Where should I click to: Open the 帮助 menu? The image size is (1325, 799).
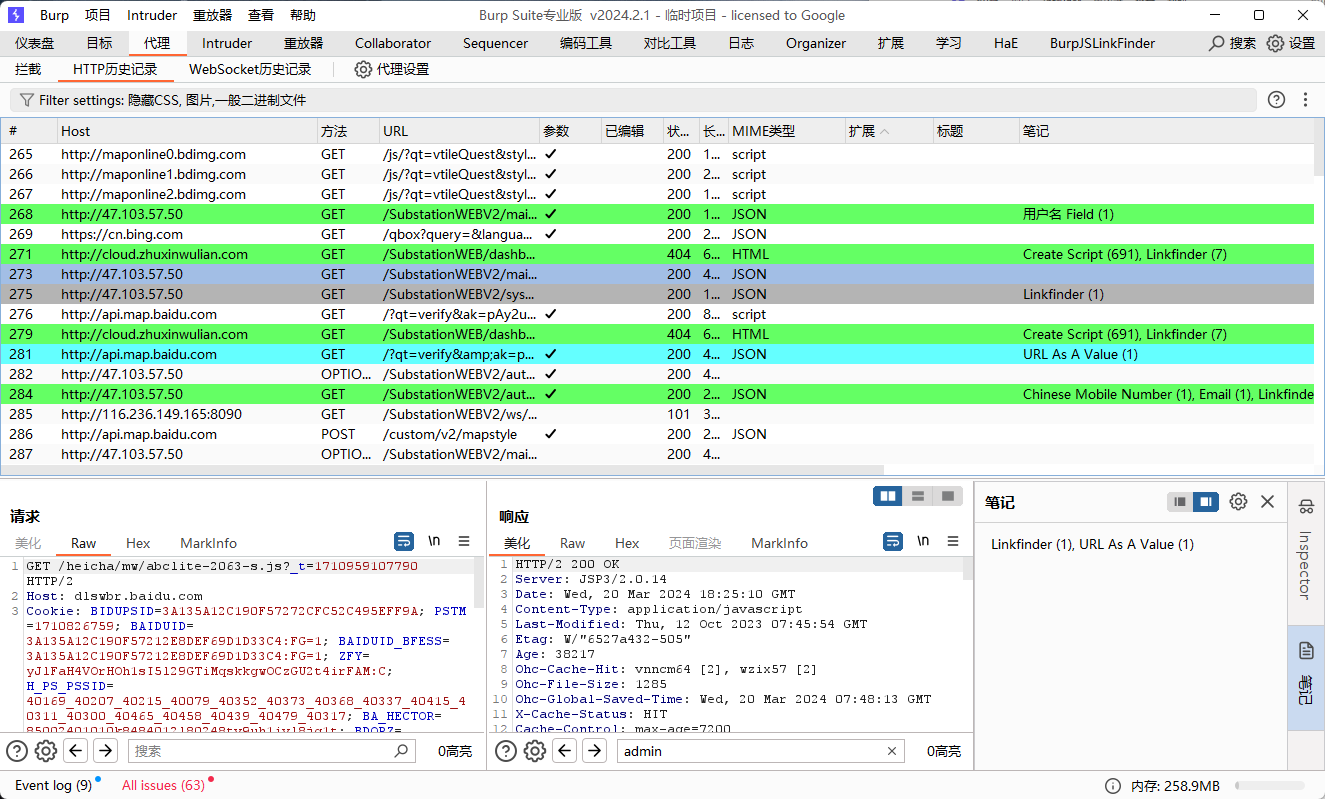tap(302, 15)
